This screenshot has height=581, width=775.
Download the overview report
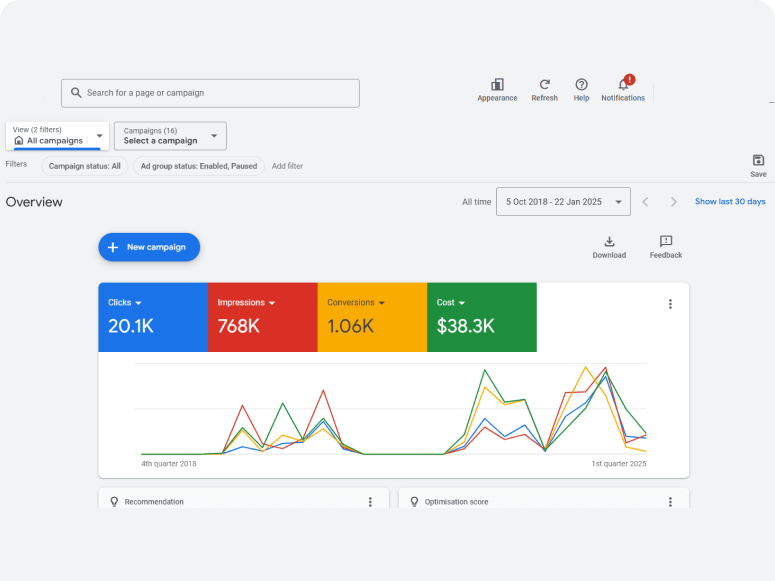[609, 242]
